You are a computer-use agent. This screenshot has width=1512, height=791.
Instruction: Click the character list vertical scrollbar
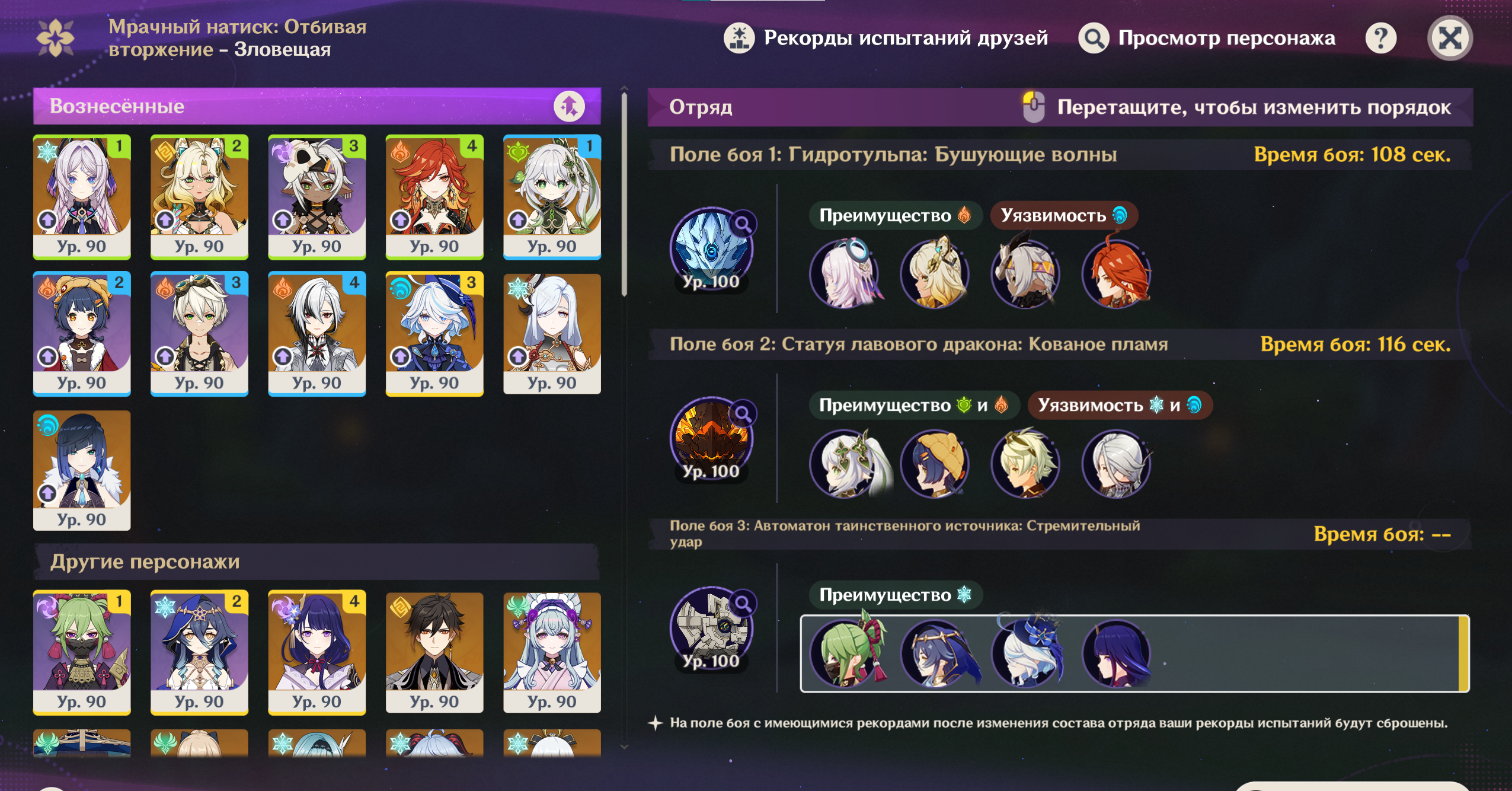click(624, 193)
